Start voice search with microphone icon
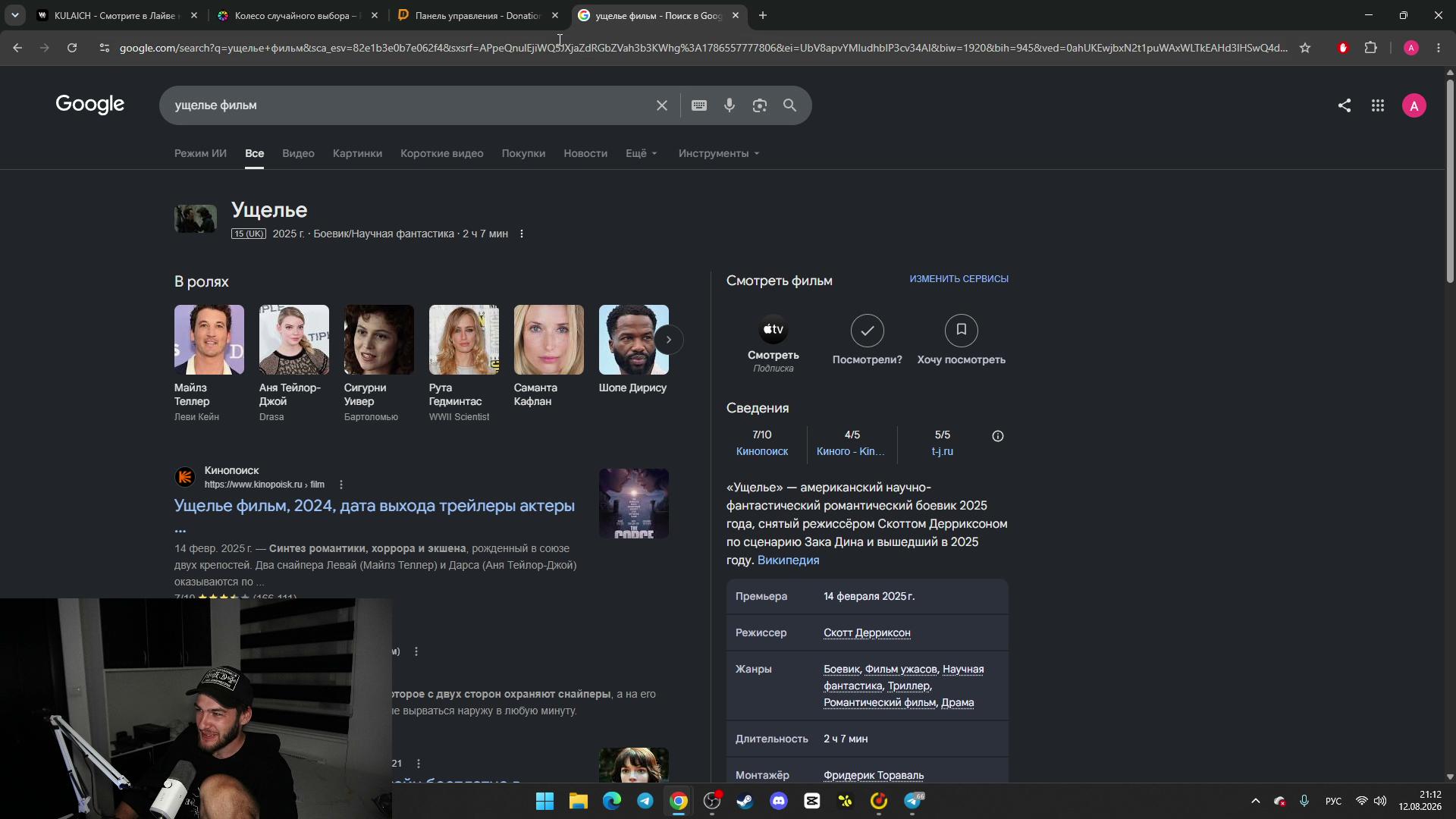This screenshot has width=1456, height=819. pyautogui.click(x=730, y=105)
